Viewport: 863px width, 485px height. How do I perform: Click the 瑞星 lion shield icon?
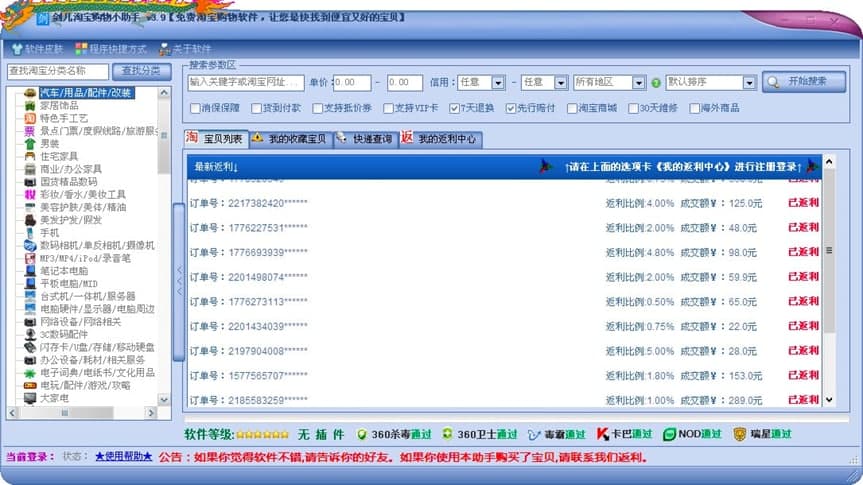point(740,434)
